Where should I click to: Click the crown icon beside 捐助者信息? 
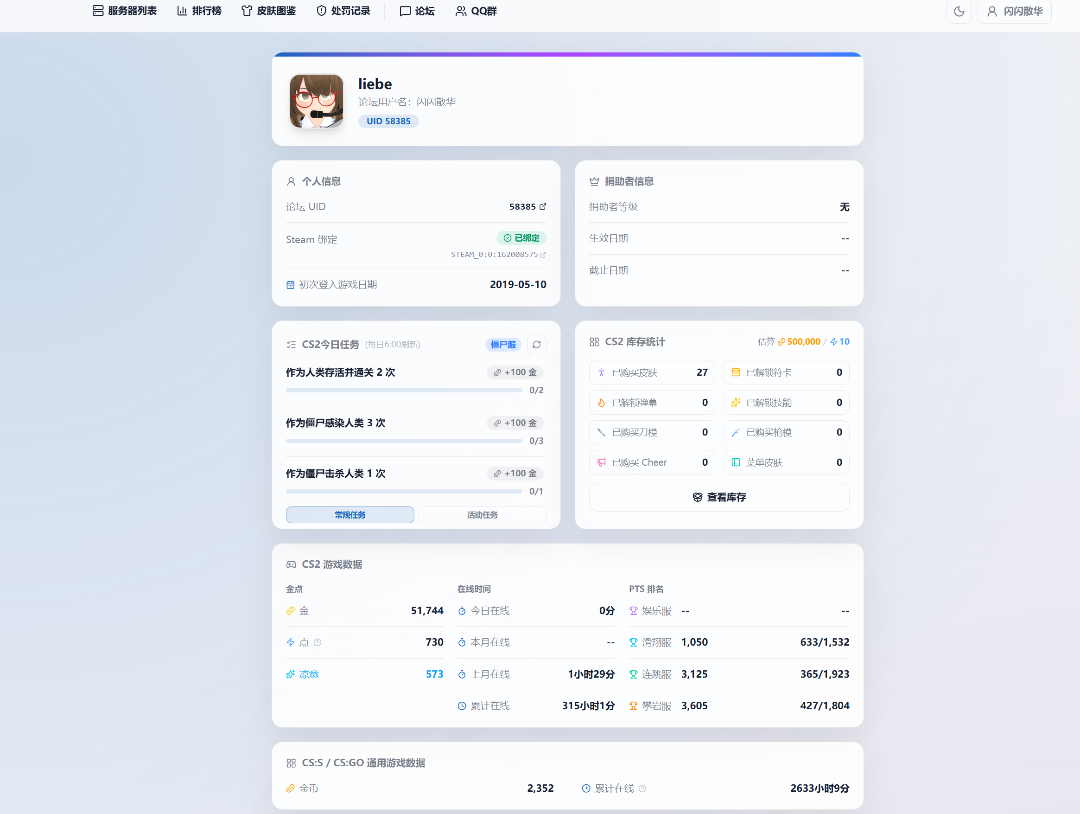[594, 182]
